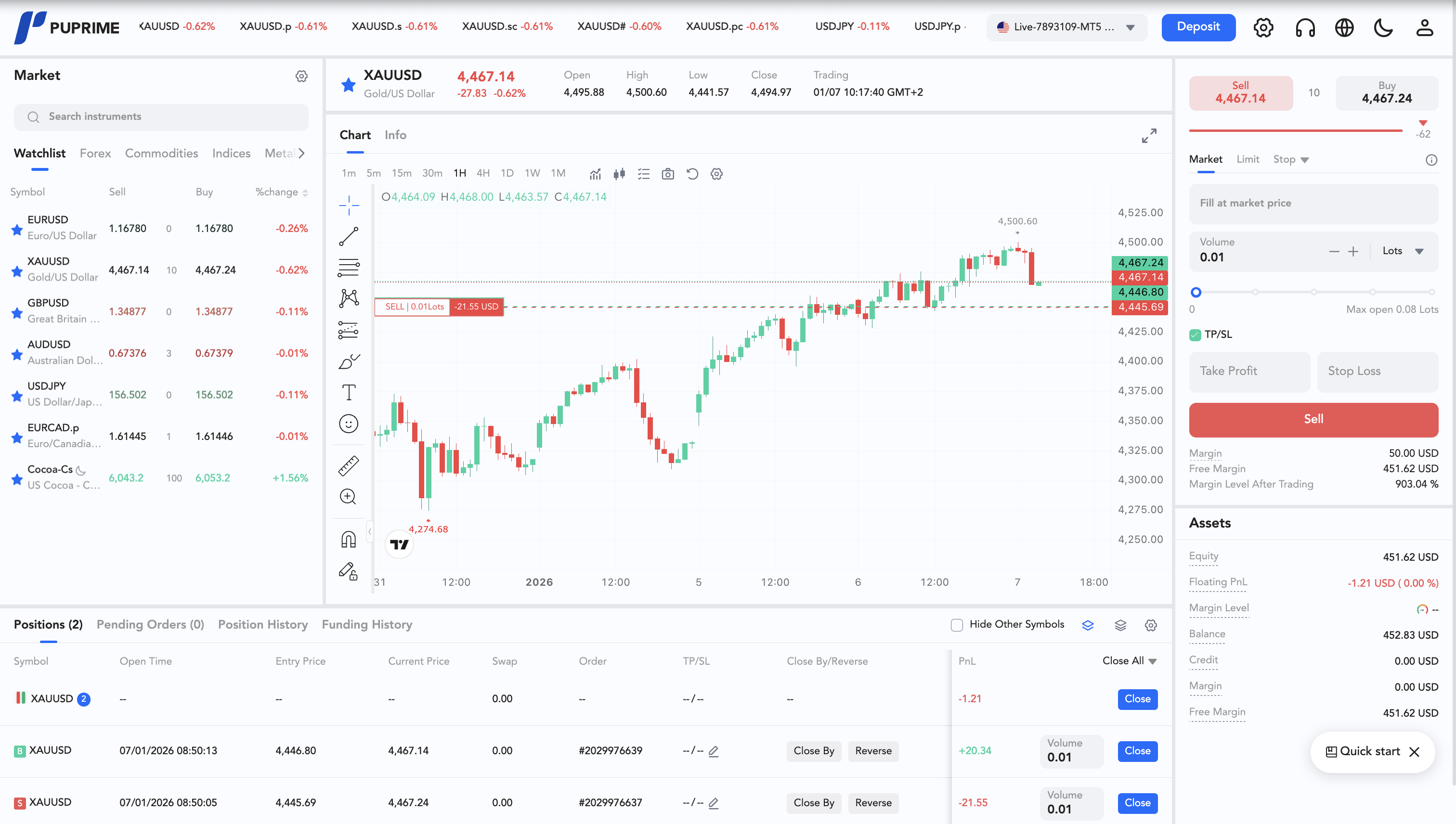This screenshot has height=824, width=1456.
Task: Toggle dark mode moon icon
Action: (1384, 27)
